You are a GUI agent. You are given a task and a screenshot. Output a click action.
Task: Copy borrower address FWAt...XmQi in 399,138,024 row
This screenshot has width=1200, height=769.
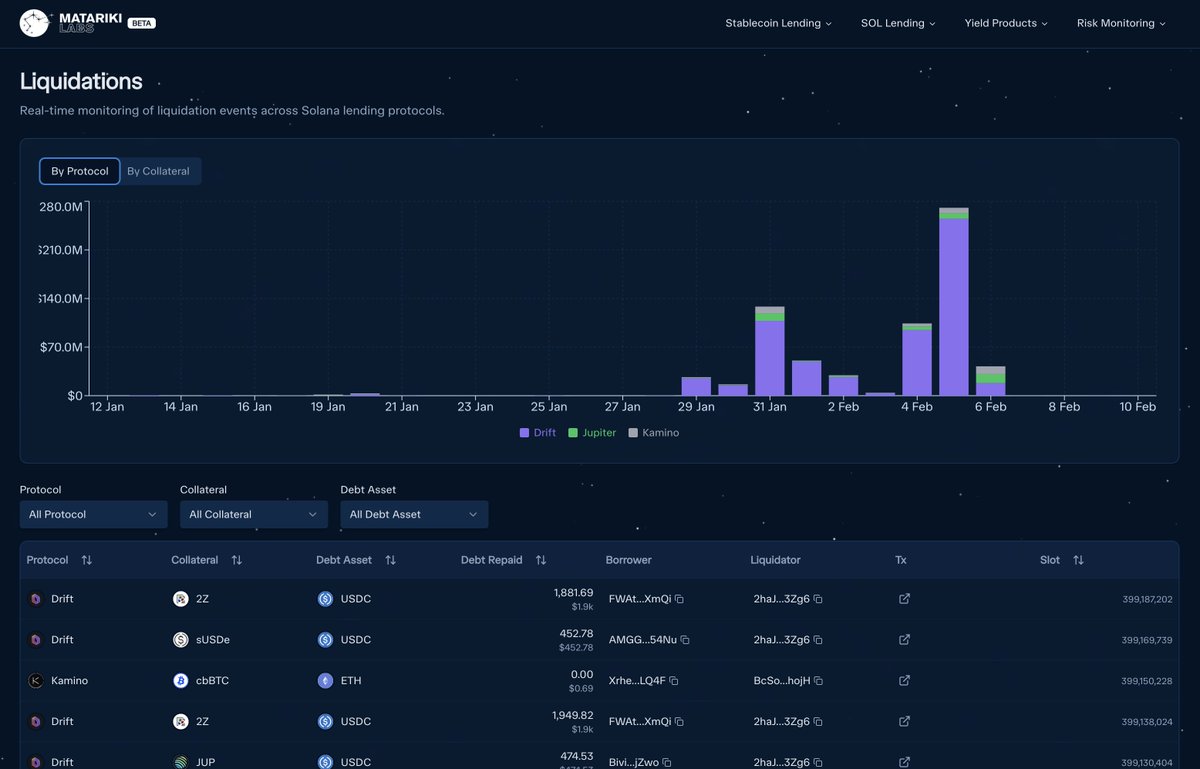pos(679,722)
